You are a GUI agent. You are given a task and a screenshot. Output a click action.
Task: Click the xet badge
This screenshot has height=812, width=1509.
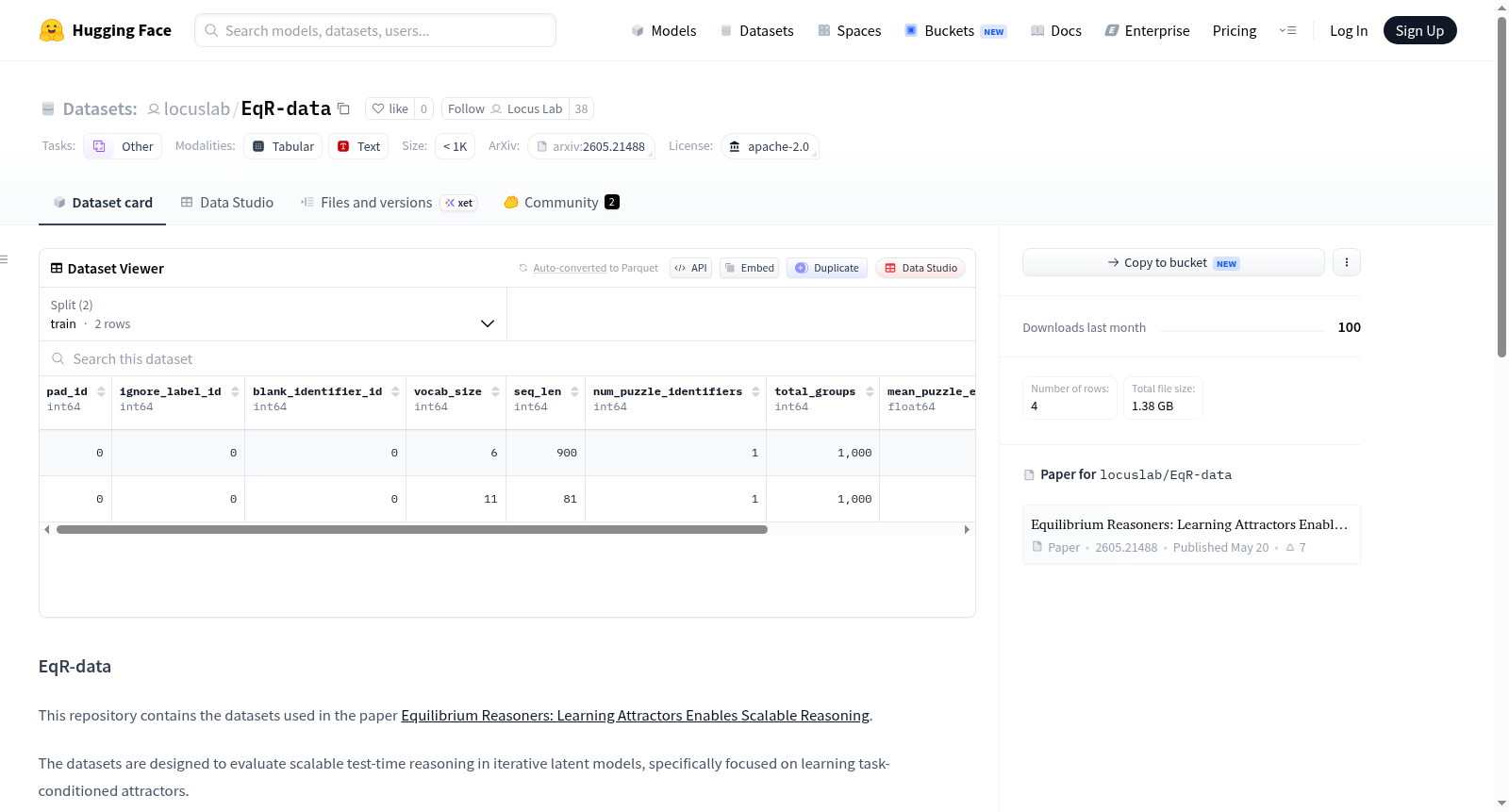click(x=458, y=203)
